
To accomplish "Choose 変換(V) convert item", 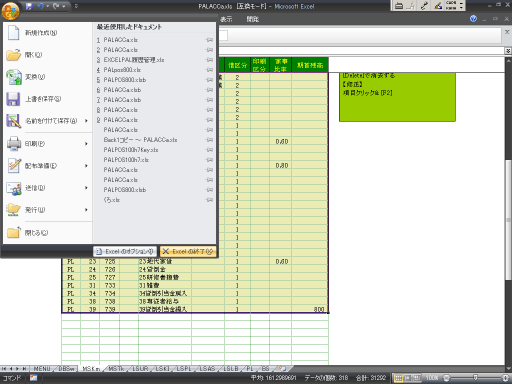I will [x=48, y=77].
